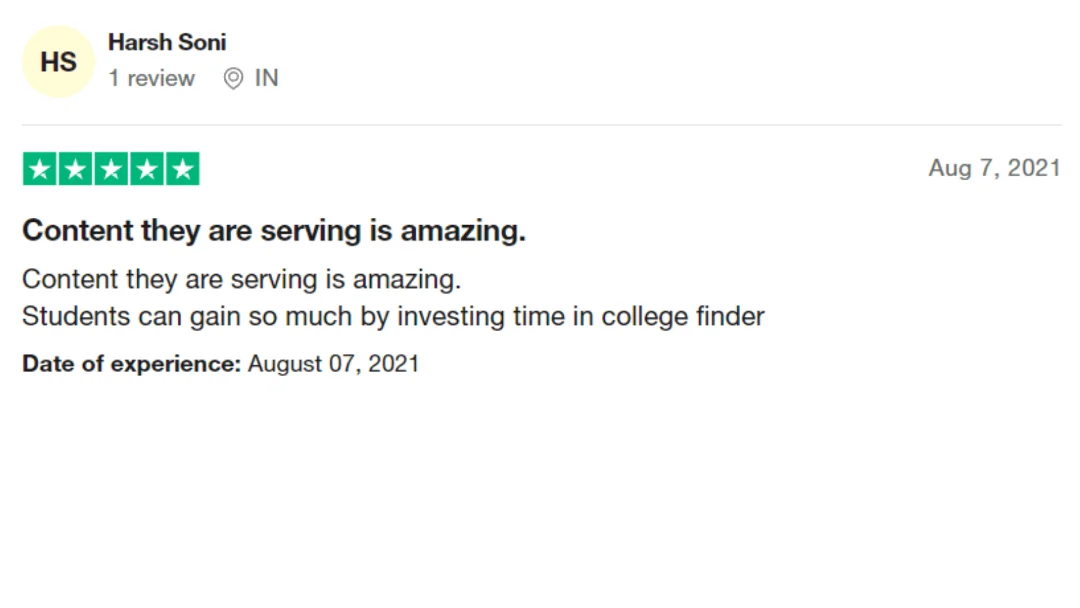
Task: Click the '1 review' count text
Action: (152, 78)
